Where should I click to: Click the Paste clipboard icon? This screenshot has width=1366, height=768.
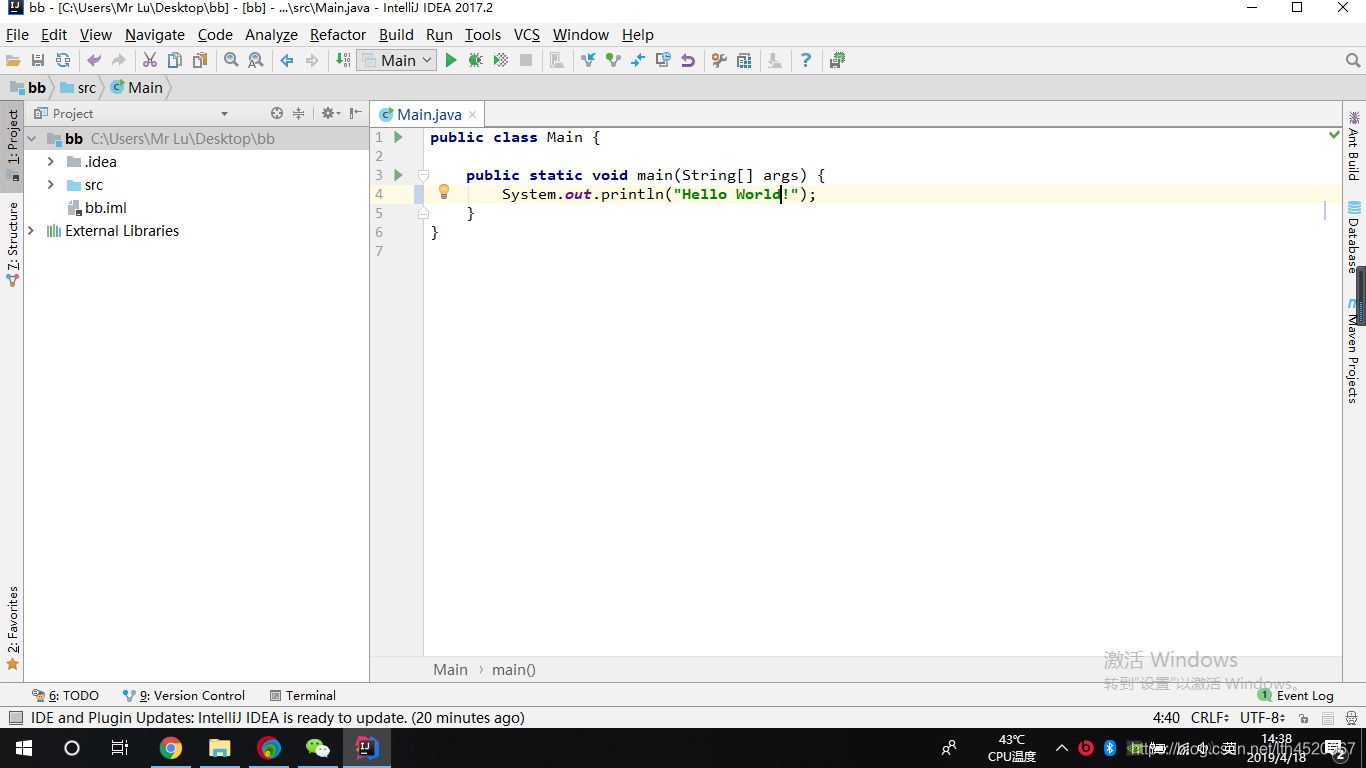tap(200, 61)
